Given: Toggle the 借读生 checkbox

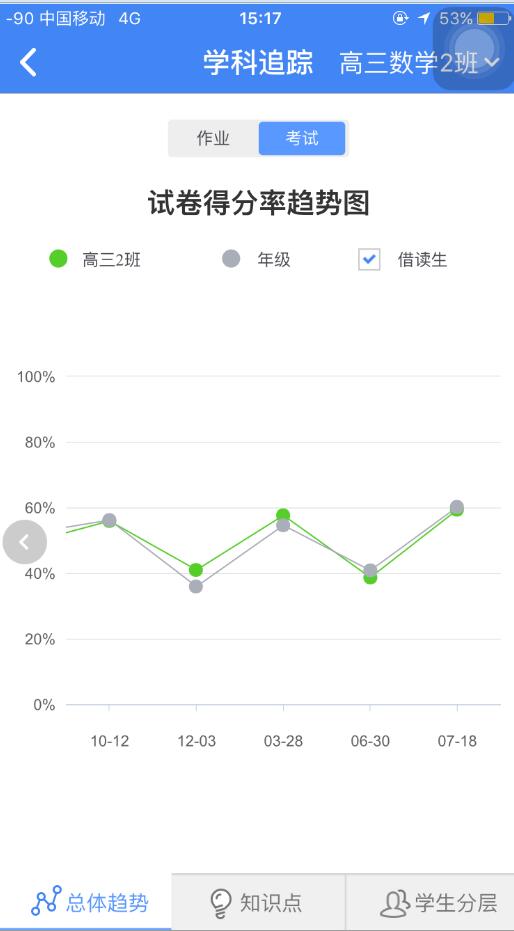Looking at the screenshot, I should point(369,259).
